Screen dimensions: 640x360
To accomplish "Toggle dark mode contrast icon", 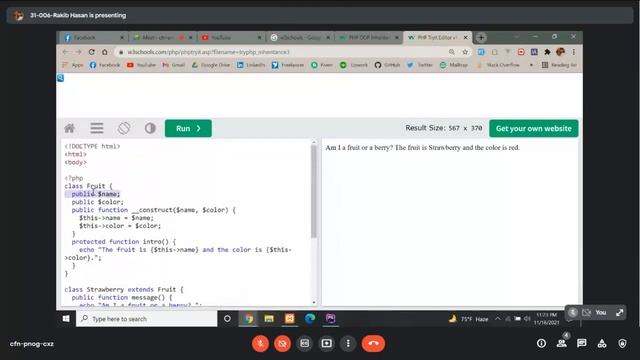I will (x=150, y=128).
